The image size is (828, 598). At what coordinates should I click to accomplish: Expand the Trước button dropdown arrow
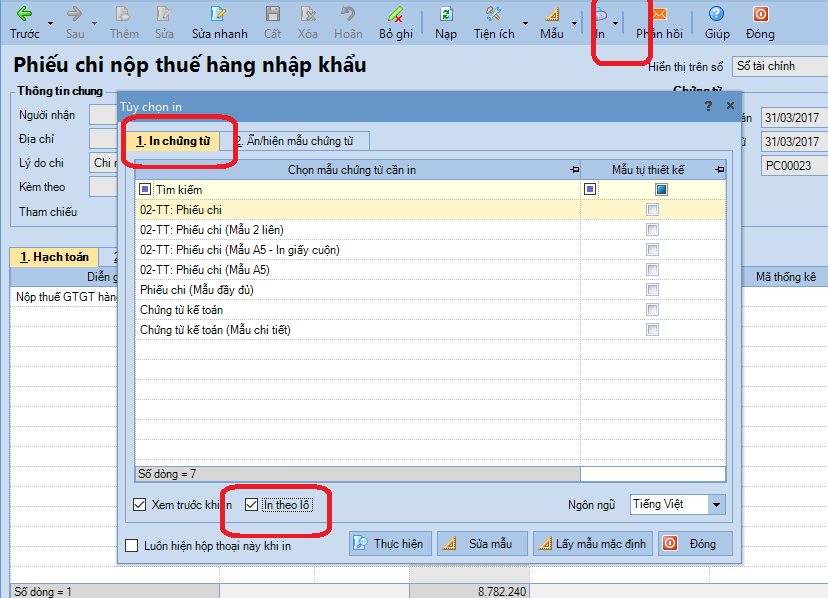pyautogui.click(x=51, y=23)
